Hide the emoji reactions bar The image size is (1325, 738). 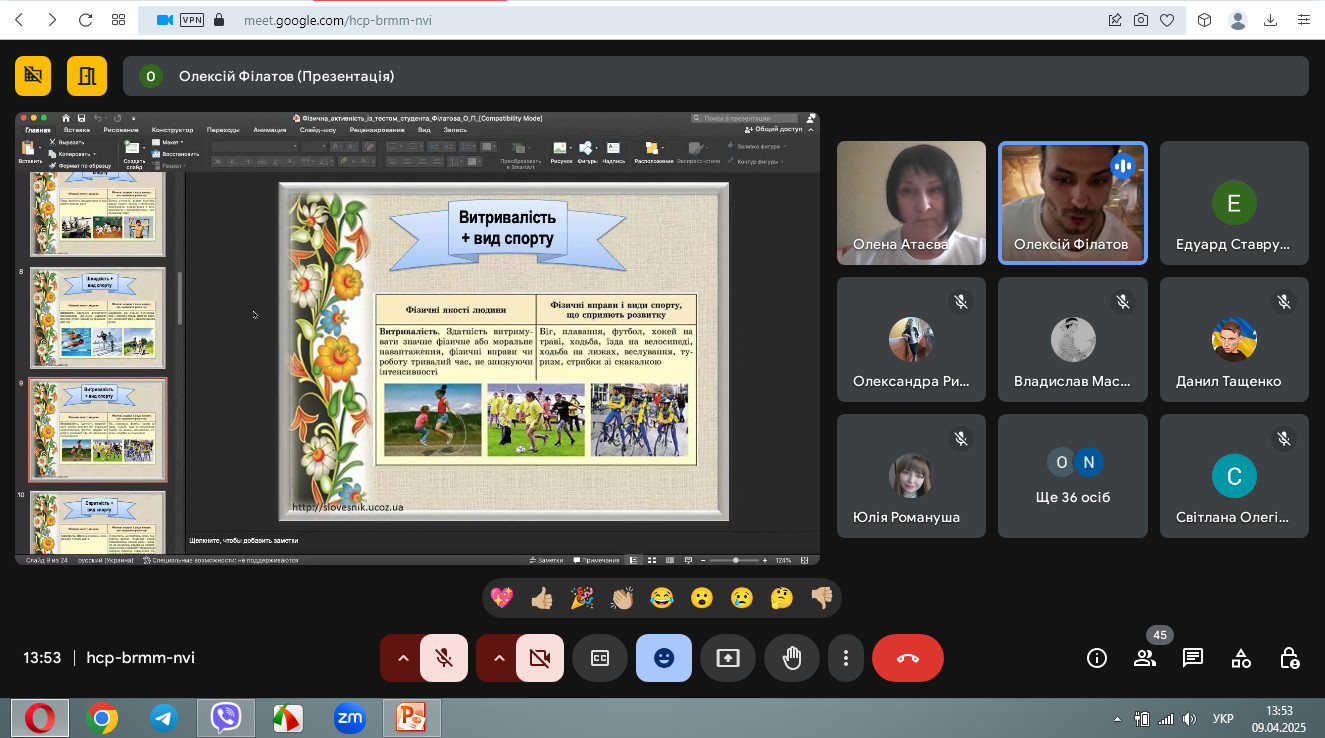pos(664,658)
